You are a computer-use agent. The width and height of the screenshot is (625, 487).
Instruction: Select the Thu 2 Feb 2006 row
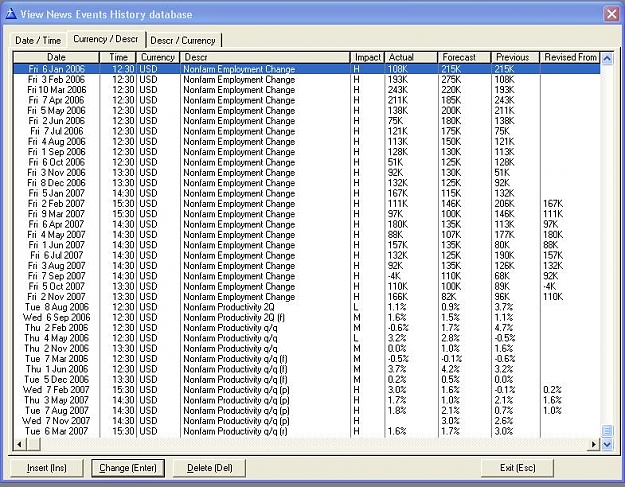pos(307,328)
